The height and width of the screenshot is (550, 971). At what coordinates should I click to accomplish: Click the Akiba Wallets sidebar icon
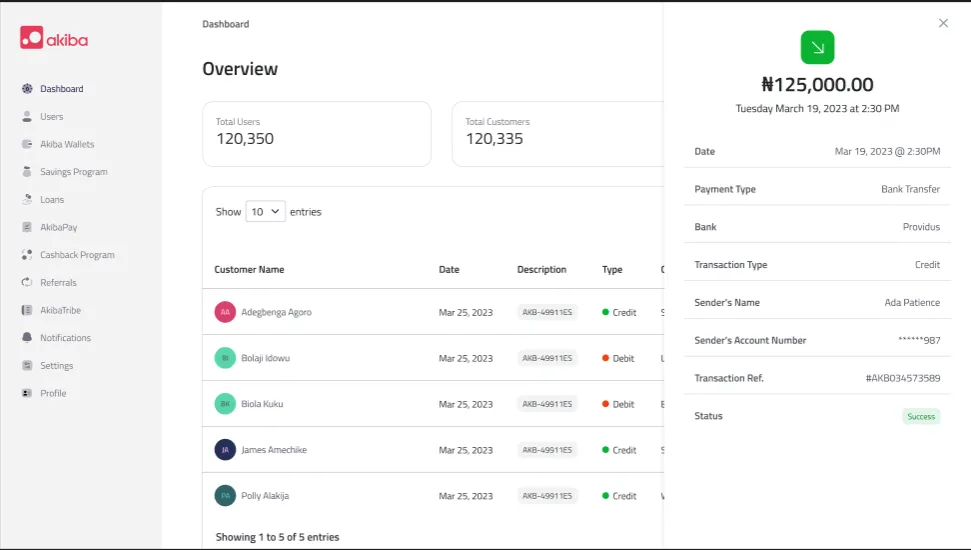click(27, 144)
